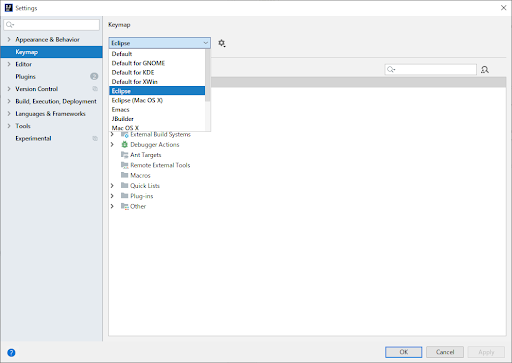The width and height of the screenshot is (512, 363).
Task: Click the Version Control project-level icon
Action: (x=95, y=89)
